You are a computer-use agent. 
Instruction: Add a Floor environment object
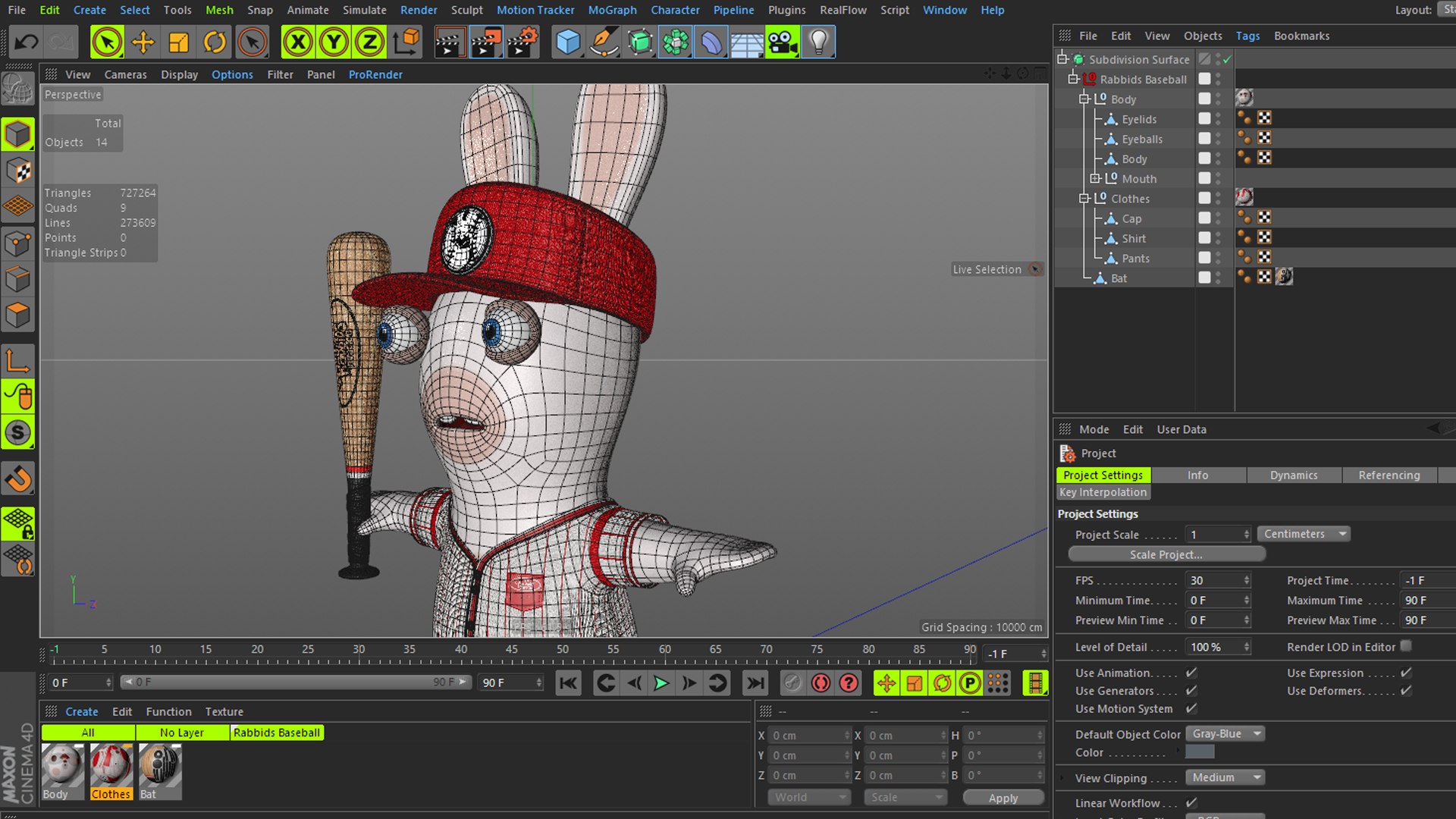(747, 42)
